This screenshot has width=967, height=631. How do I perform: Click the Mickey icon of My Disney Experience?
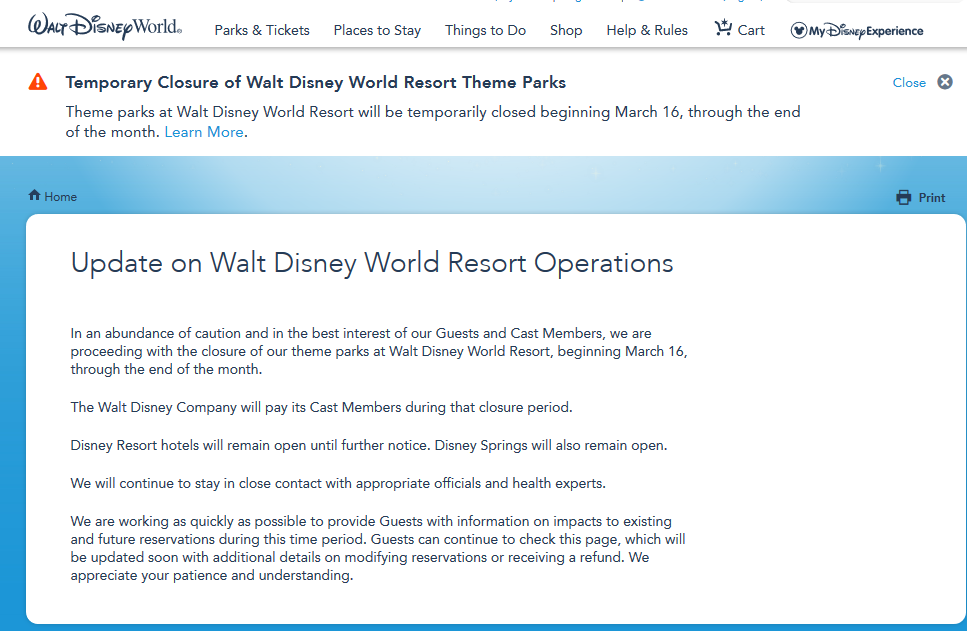799,30
